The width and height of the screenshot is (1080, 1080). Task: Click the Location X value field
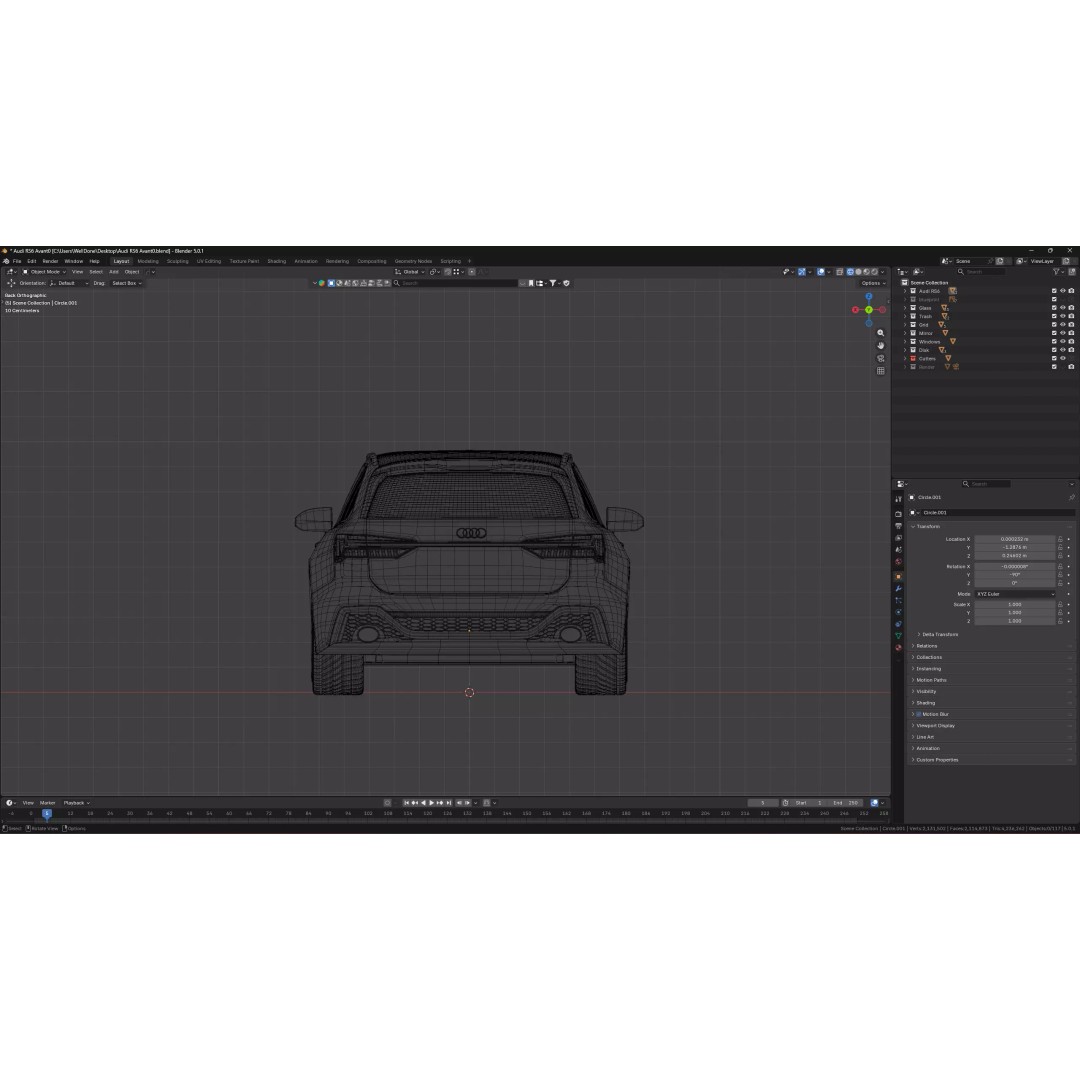(1015, 539)
